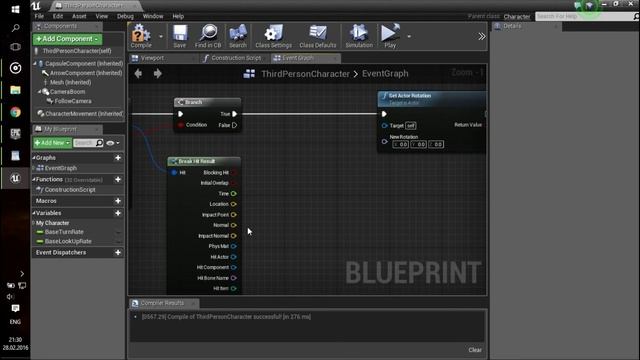Select the FollowCamera component

pyautogui.click(x=73, y=101)
